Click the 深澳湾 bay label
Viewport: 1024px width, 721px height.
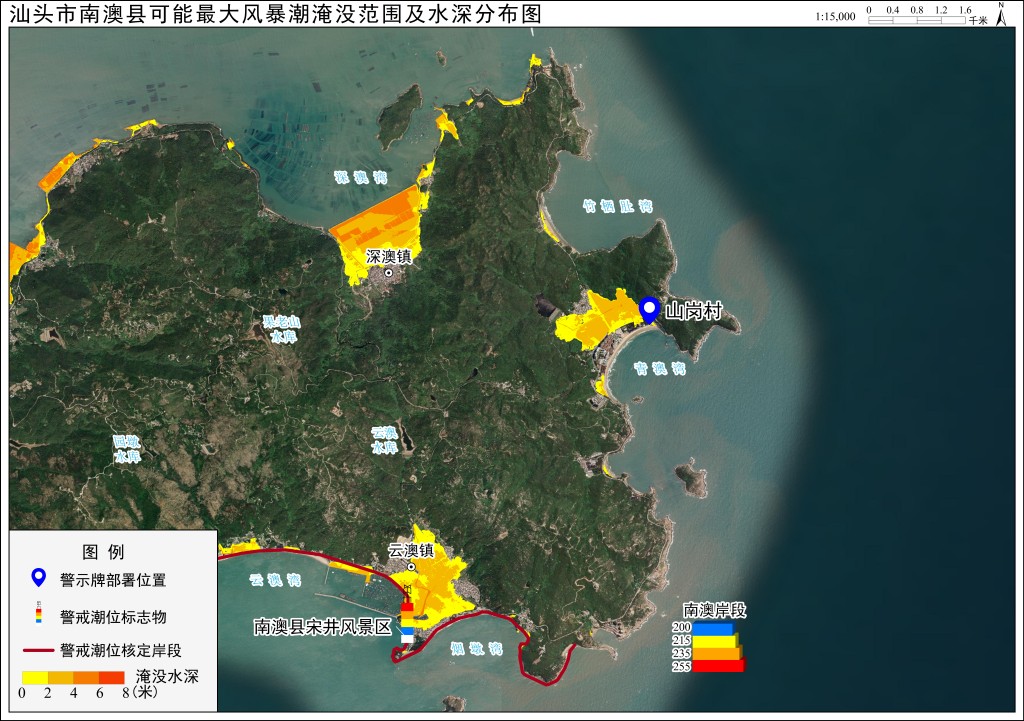point(360,177)
